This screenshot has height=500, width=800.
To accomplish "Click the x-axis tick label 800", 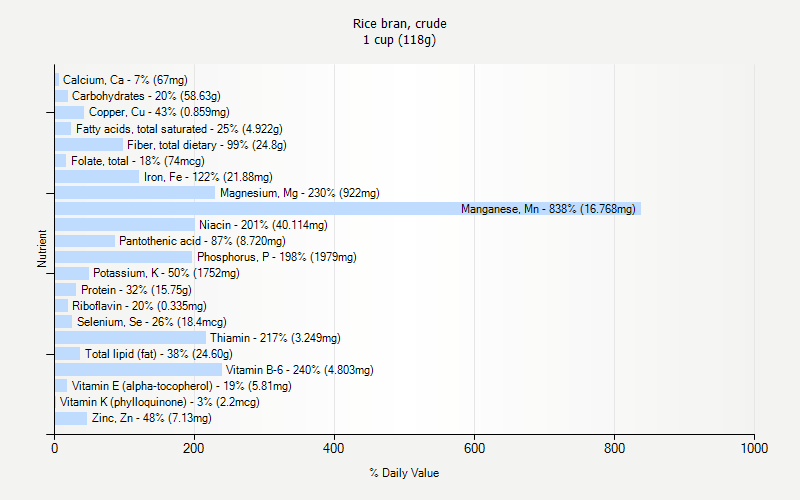I will pyautogui.click(x=614, y=448).
